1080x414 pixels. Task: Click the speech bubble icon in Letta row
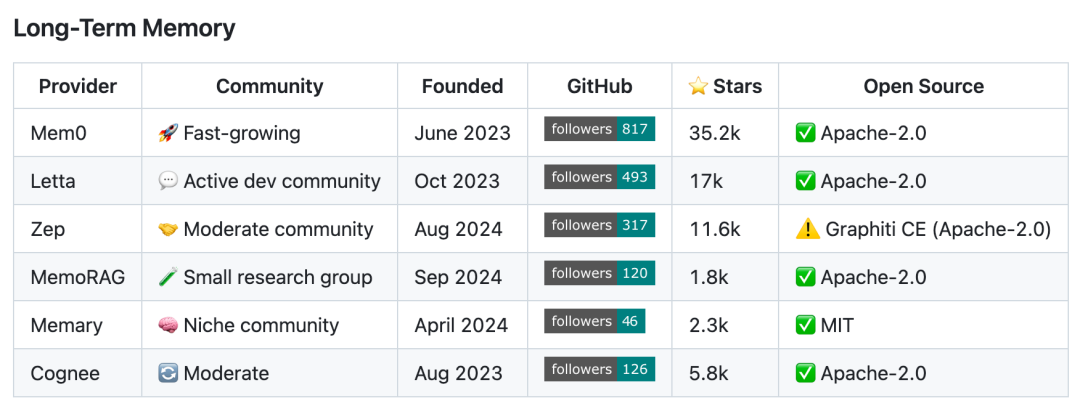coord(168,181)
